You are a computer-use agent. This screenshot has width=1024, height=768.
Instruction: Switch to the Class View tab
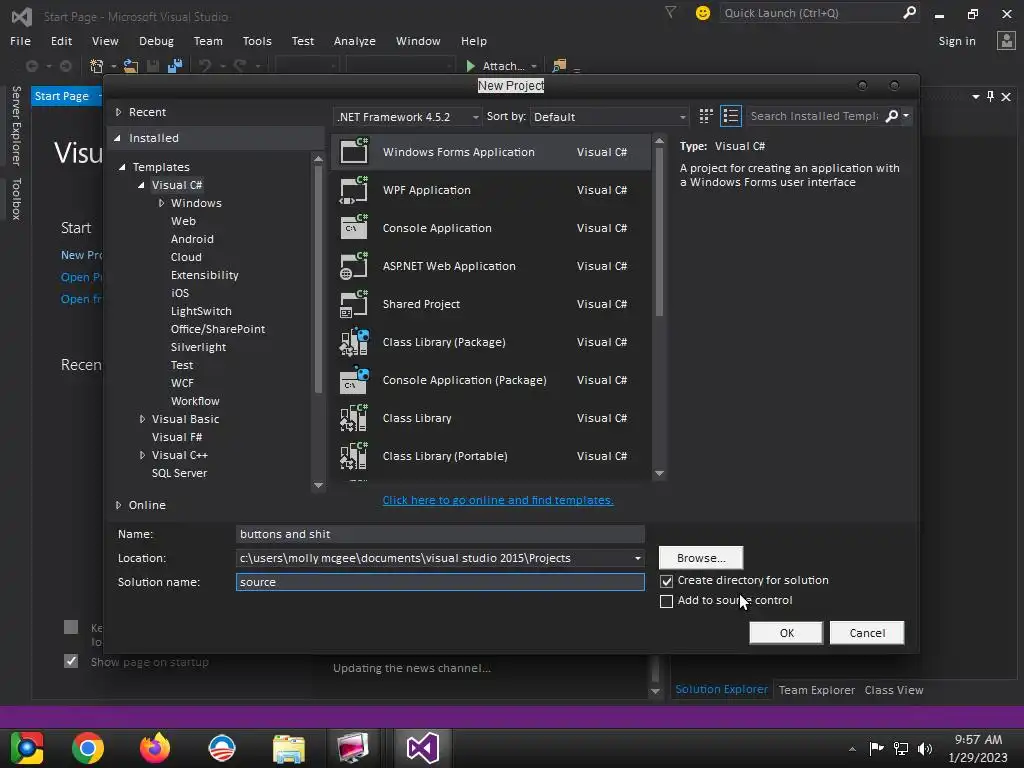(x=893, y=690)
